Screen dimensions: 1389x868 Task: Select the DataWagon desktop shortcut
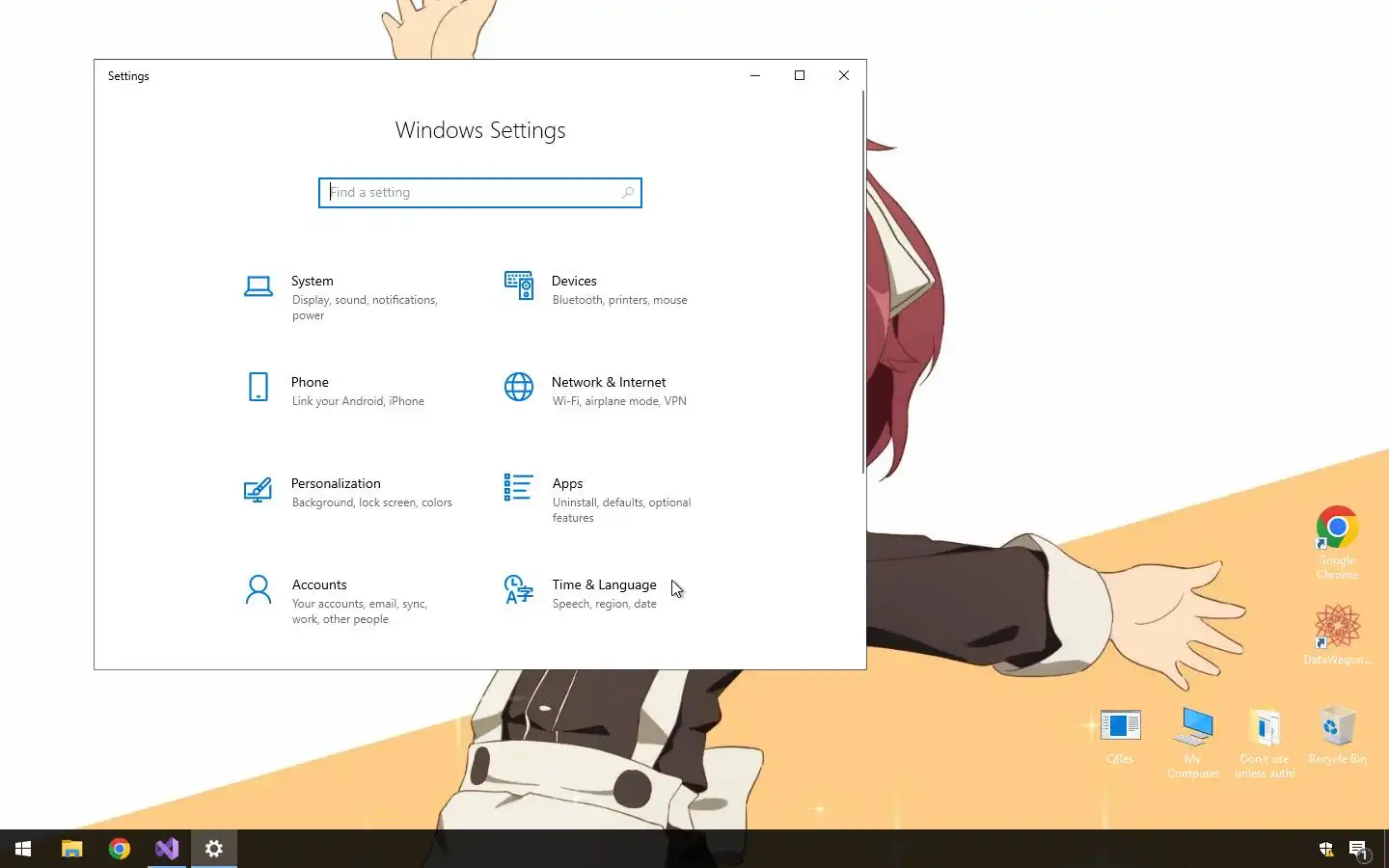point(1337,634)
